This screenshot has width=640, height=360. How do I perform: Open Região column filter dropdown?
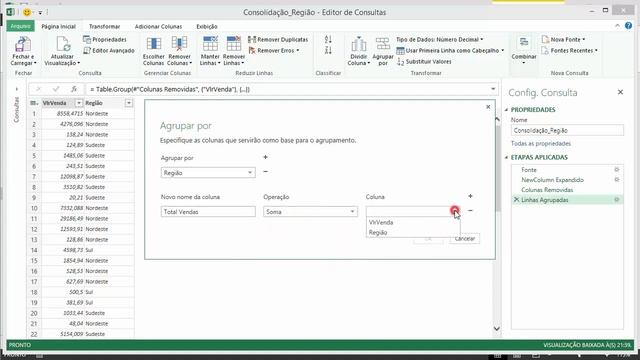(129, 103)
